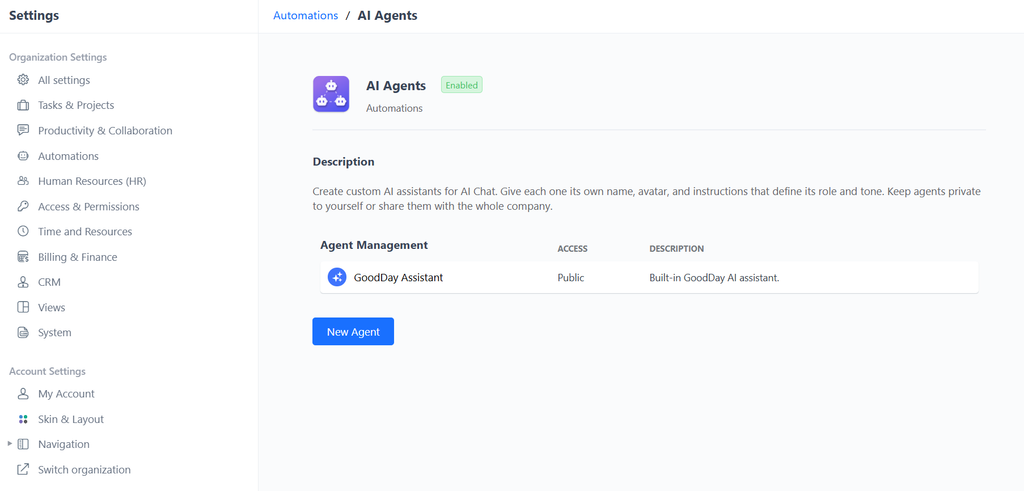Click the Agent Management heading
The image size is (1024, 491).
[374, 246]
